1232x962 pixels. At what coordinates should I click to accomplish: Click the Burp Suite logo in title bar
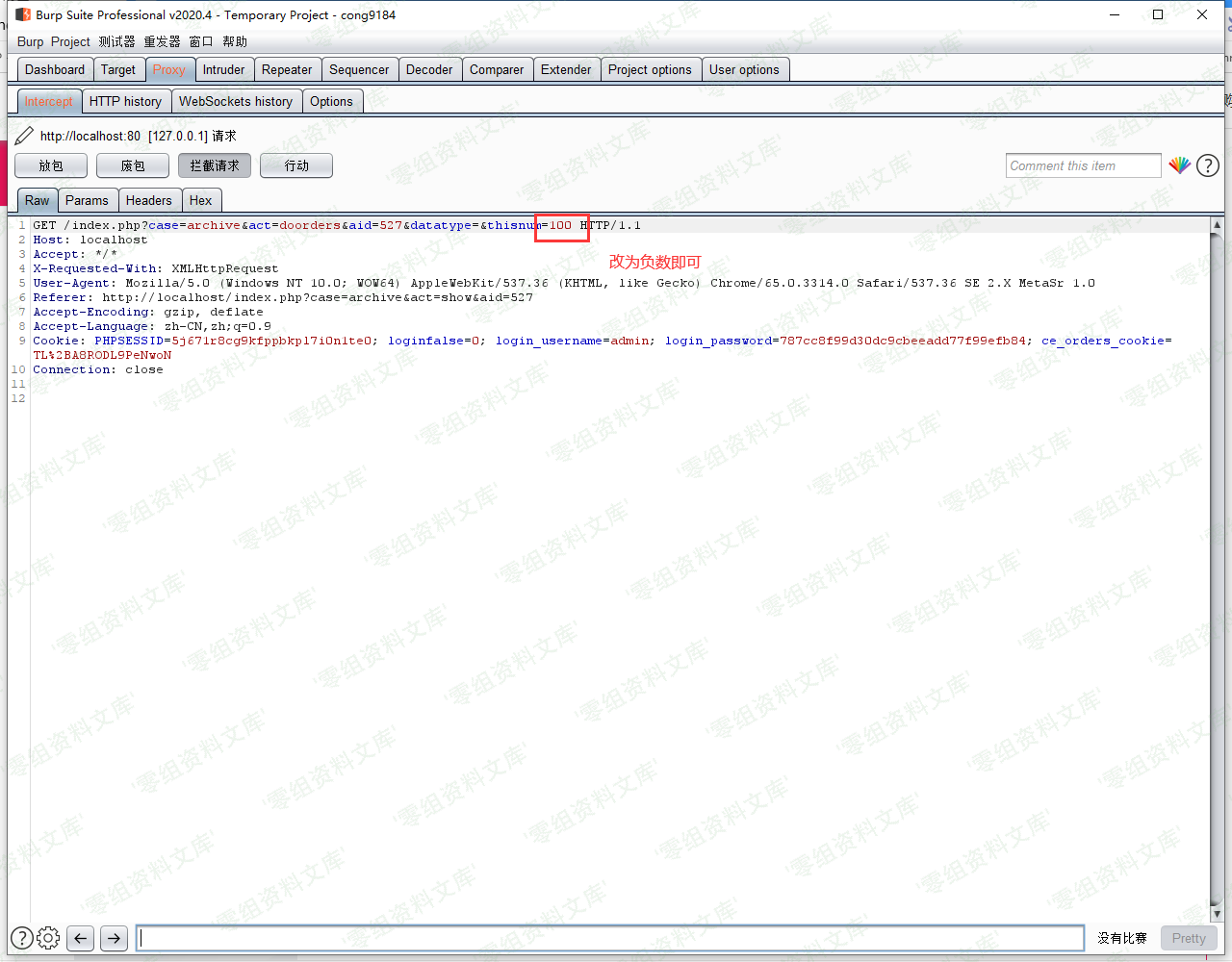(23, 14)
